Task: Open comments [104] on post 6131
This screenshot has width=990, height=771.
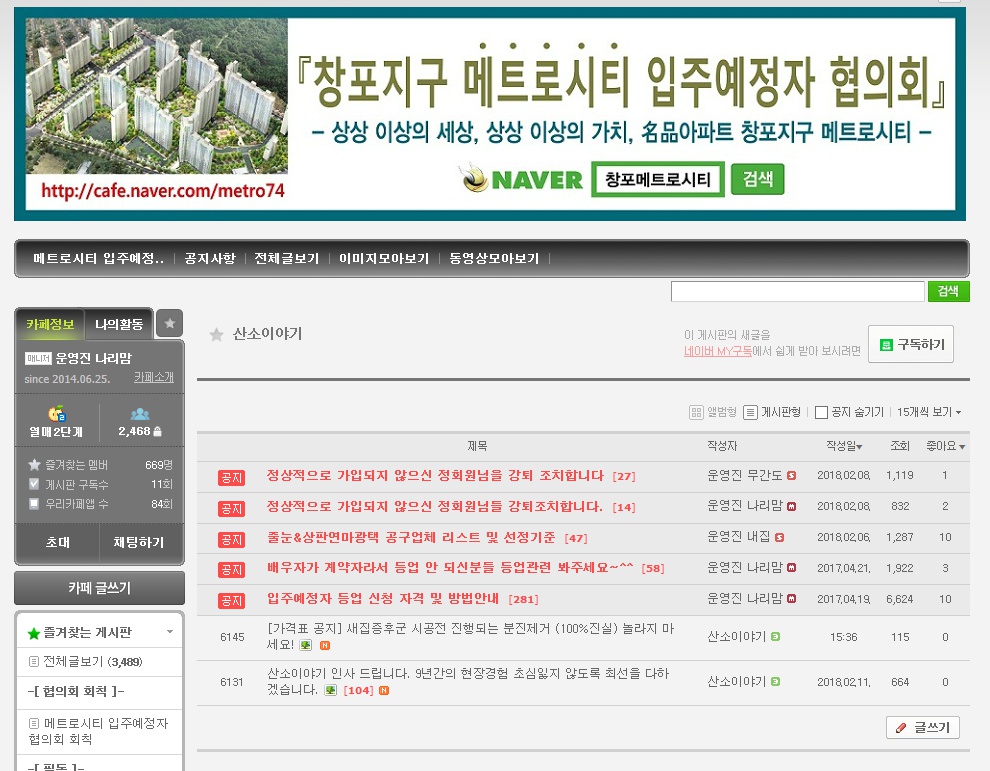Action: [x=358, y=691]
